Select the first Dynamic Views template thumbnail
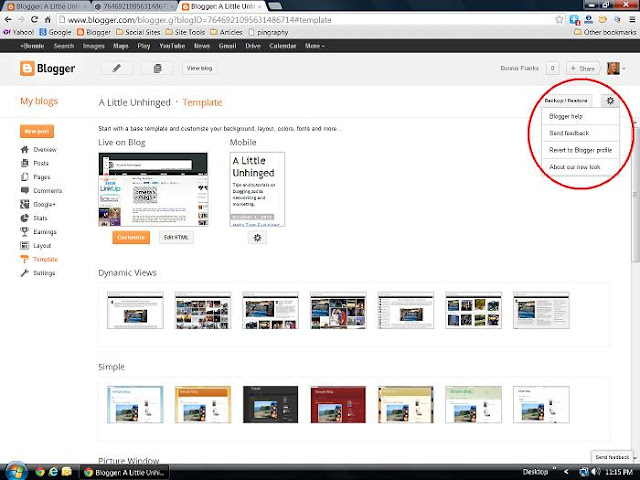 tap(135, 310)
